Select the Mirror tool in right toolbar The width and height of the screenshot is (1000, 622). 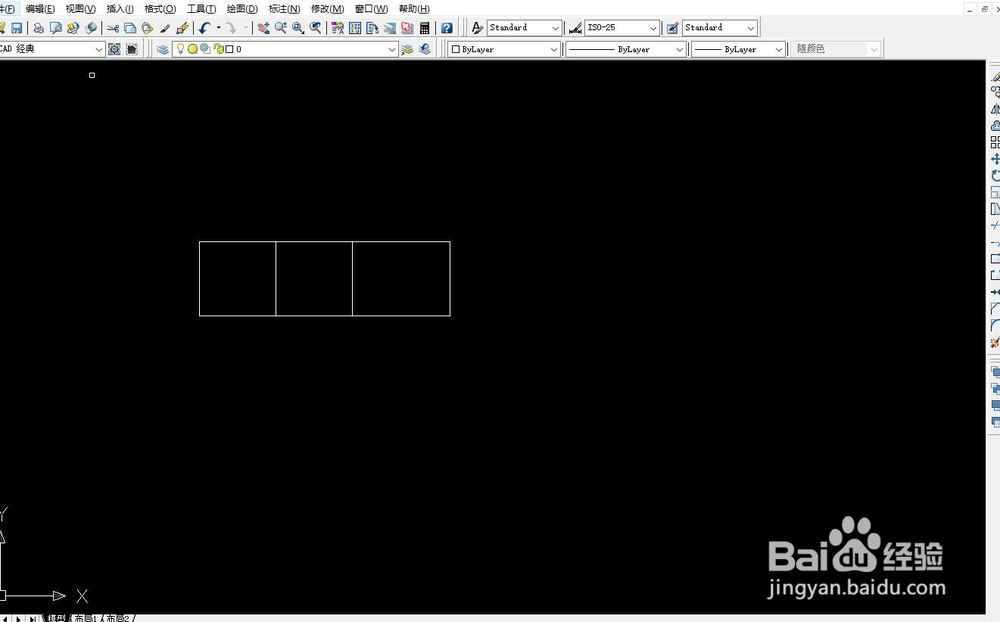pyautogui.click(x=996, y=109)
